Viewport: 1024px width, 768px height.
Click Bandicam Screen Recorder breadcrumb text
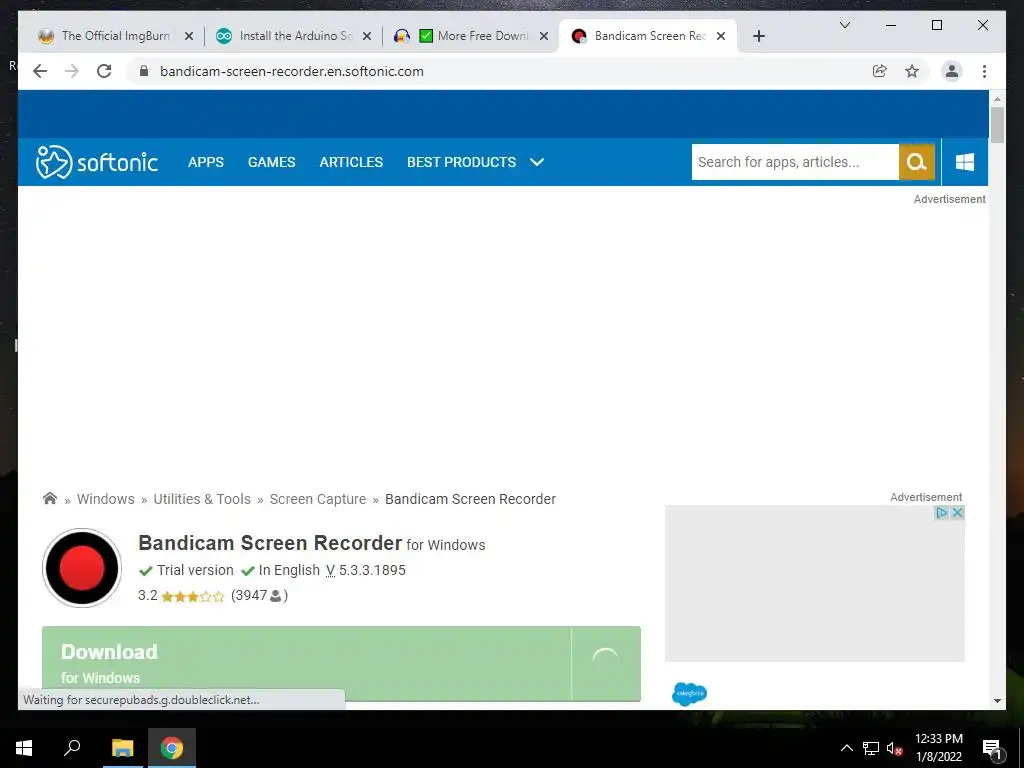pos(470,499)
